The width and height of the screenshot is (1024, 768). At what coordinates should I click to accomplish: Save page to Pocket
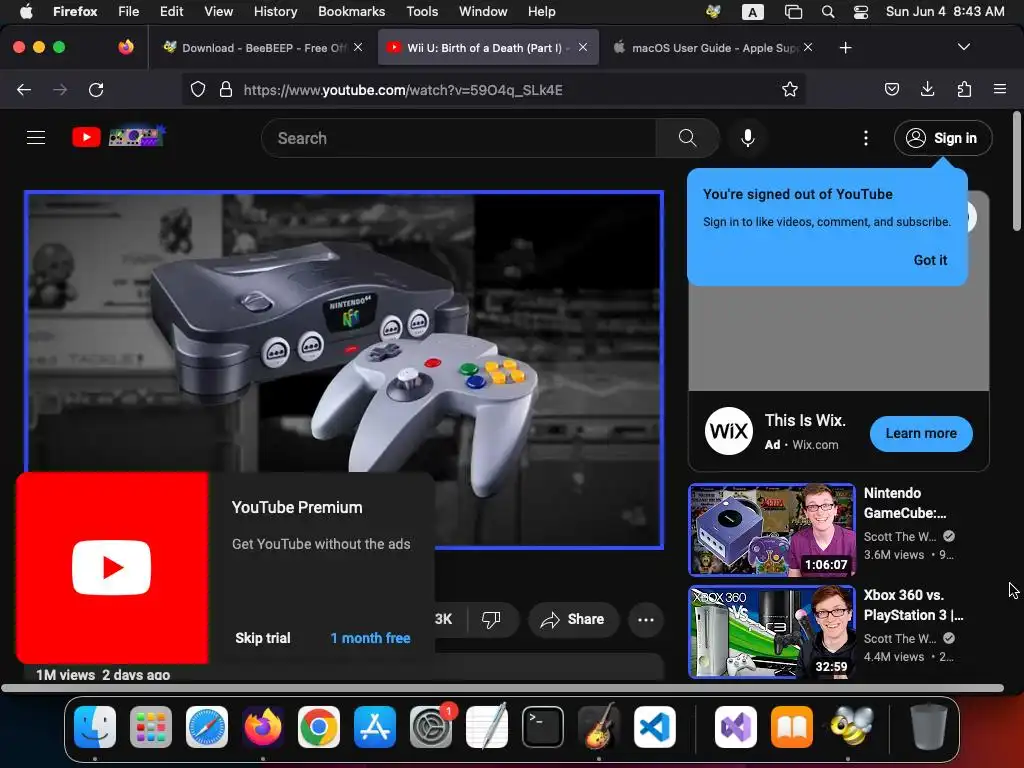tap(891, 89)
